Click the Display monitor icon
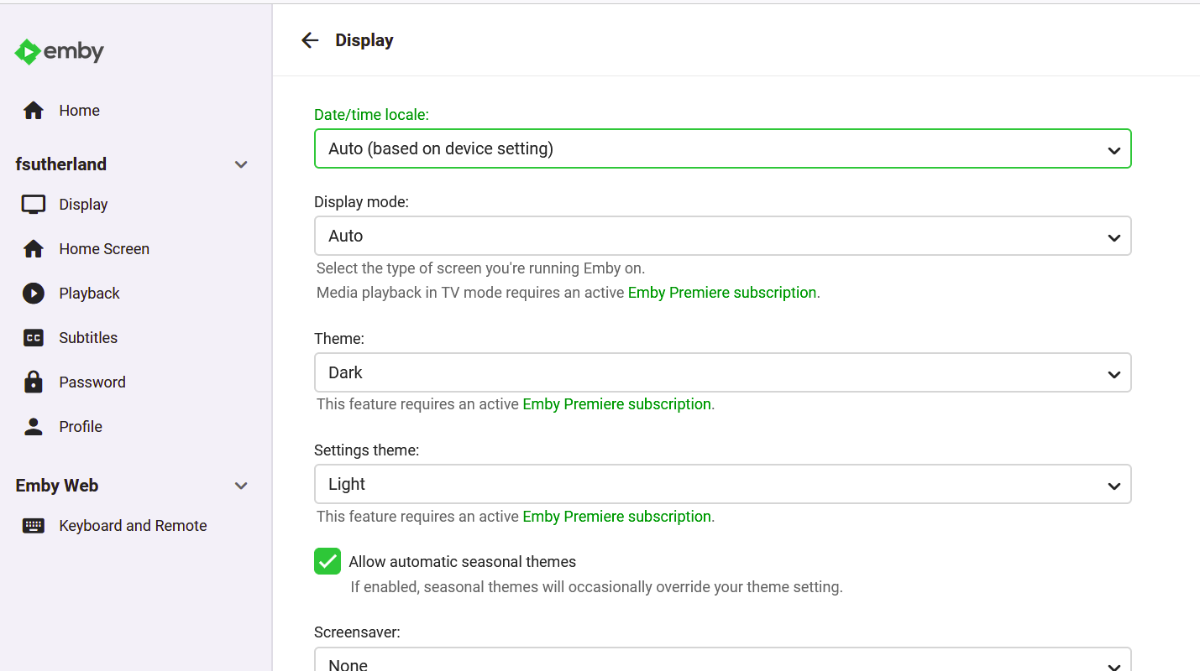Viewport: 1200px width, 671px height. [34, 205]
